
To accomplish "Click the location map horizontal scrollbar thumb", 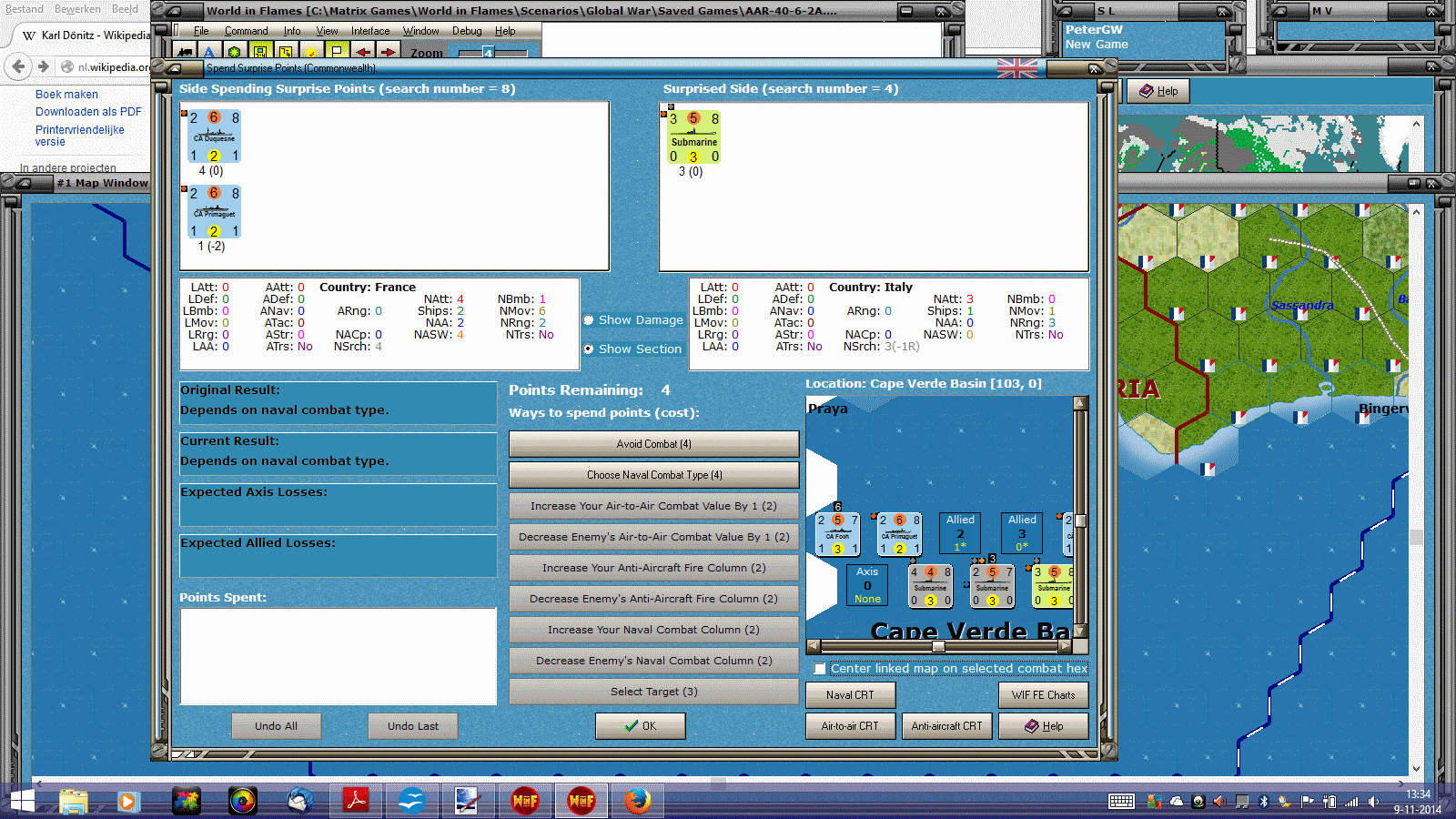I will 938,646.
